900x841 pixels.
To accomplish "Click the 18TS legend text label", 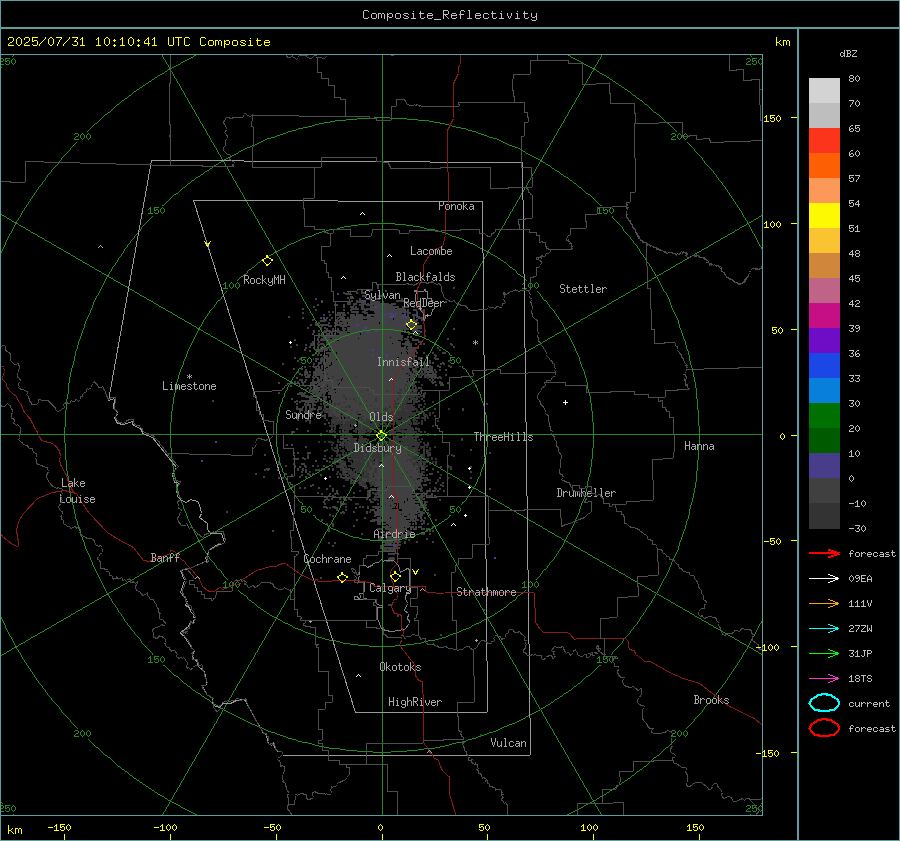I will coord(860,679).
